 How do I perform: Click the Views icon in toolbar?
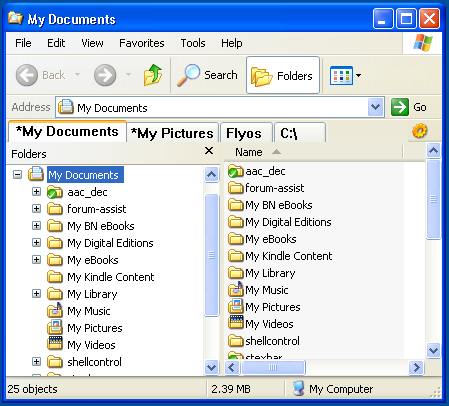341,76
